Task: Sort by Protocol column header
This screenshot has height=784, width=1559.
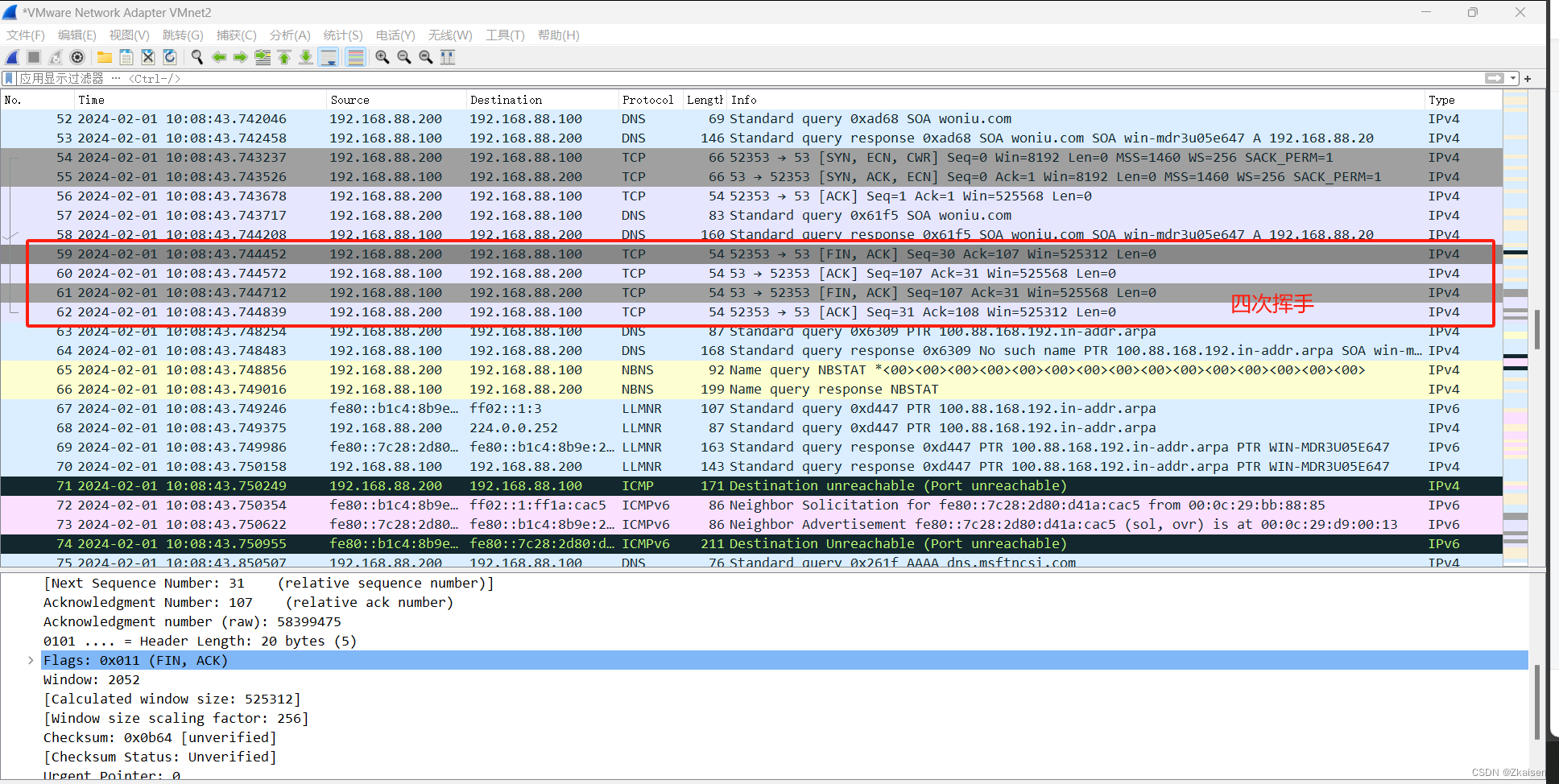Action: coord(650,100)
